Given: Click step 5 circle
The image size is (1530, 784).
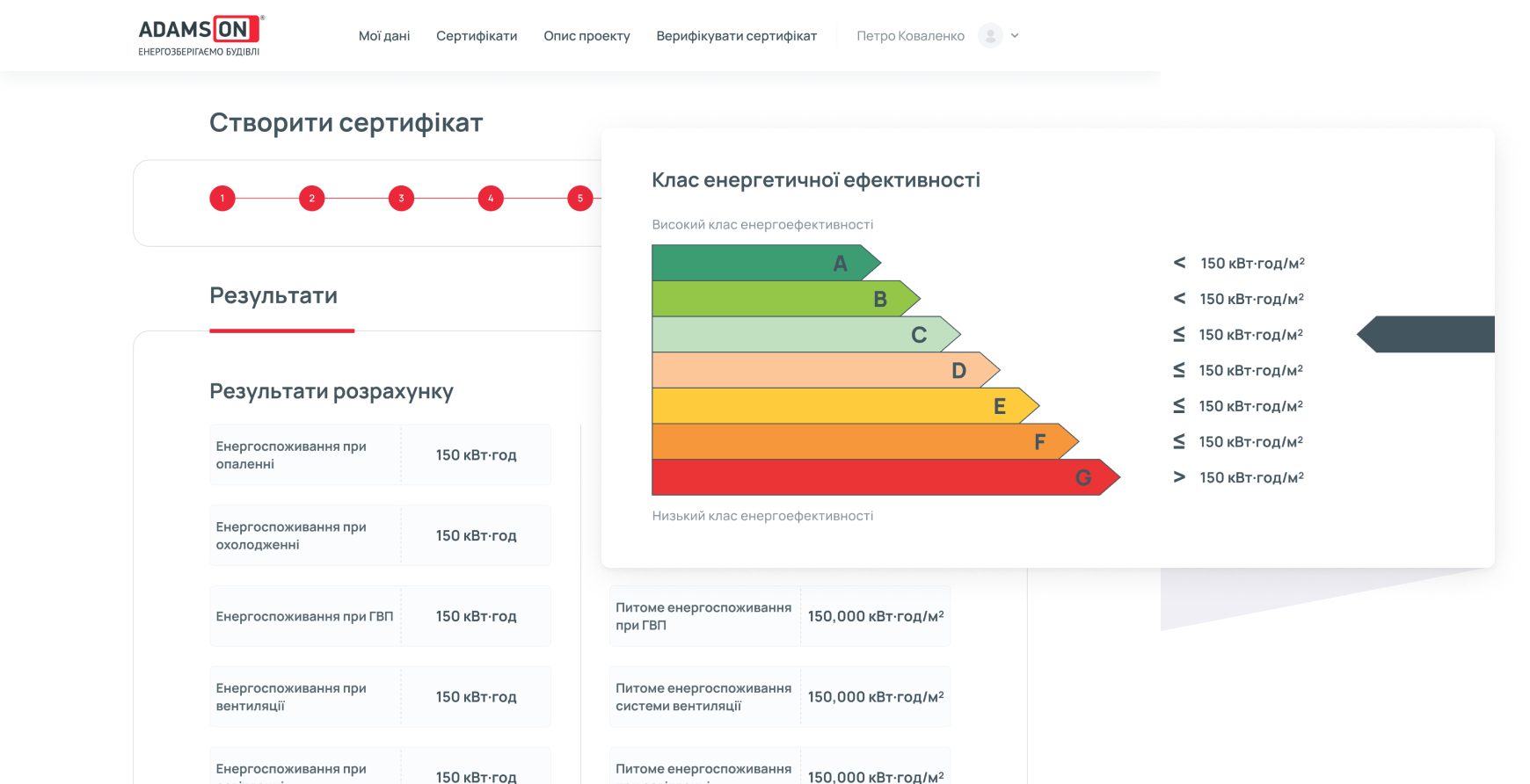Looking at the screenshot, I should tap(580, 199).
